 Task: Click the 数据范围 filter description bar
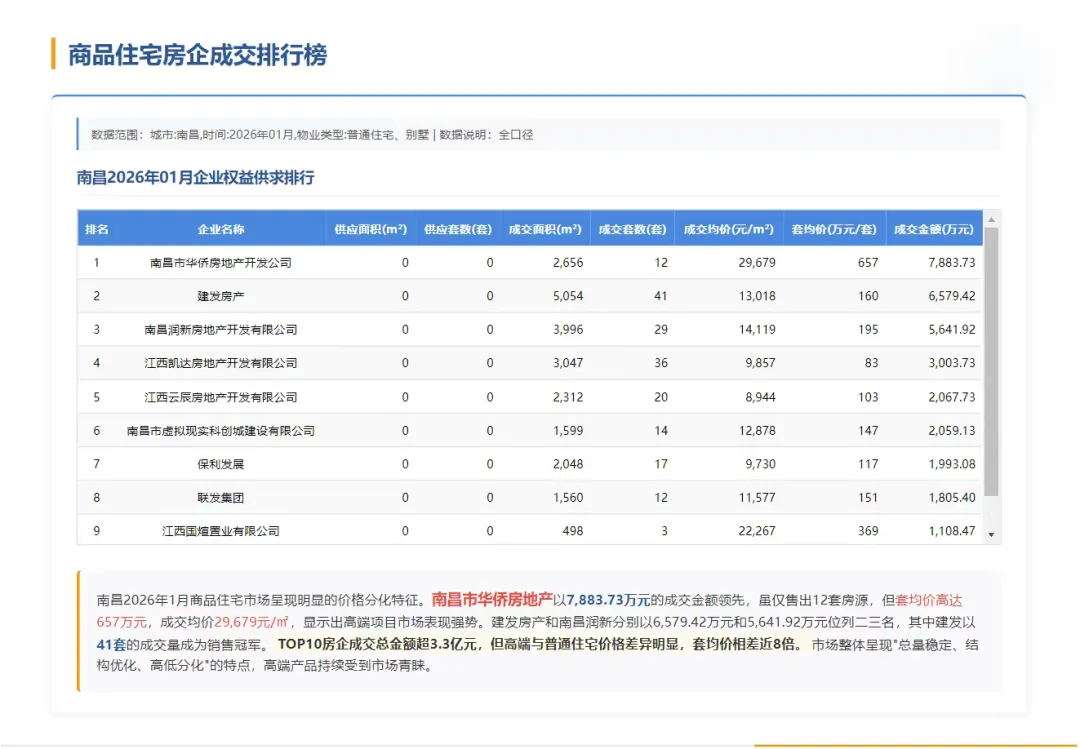pyautogui.click(x=538, y=134)
